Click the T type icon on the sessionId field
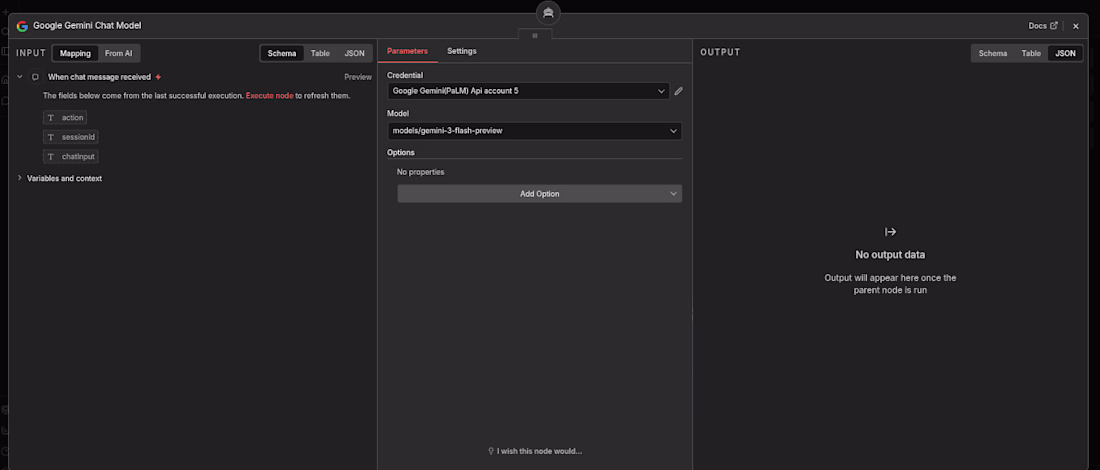Screen dimensions: 1100x470 51,137
